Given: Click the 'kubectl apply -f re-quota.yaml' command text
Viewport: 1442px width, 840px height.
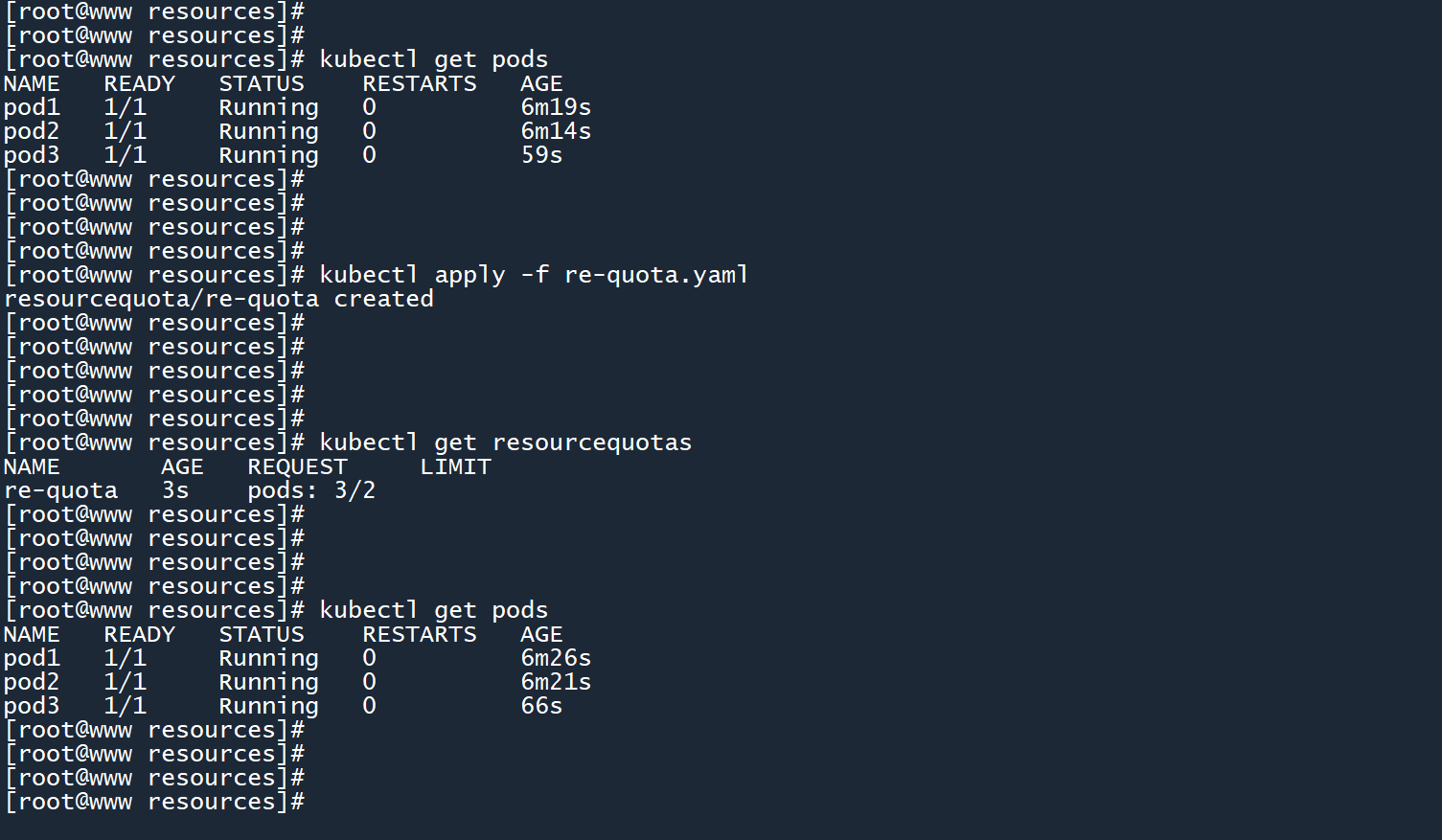Looking at the screenshot, I should pos(534,275).
